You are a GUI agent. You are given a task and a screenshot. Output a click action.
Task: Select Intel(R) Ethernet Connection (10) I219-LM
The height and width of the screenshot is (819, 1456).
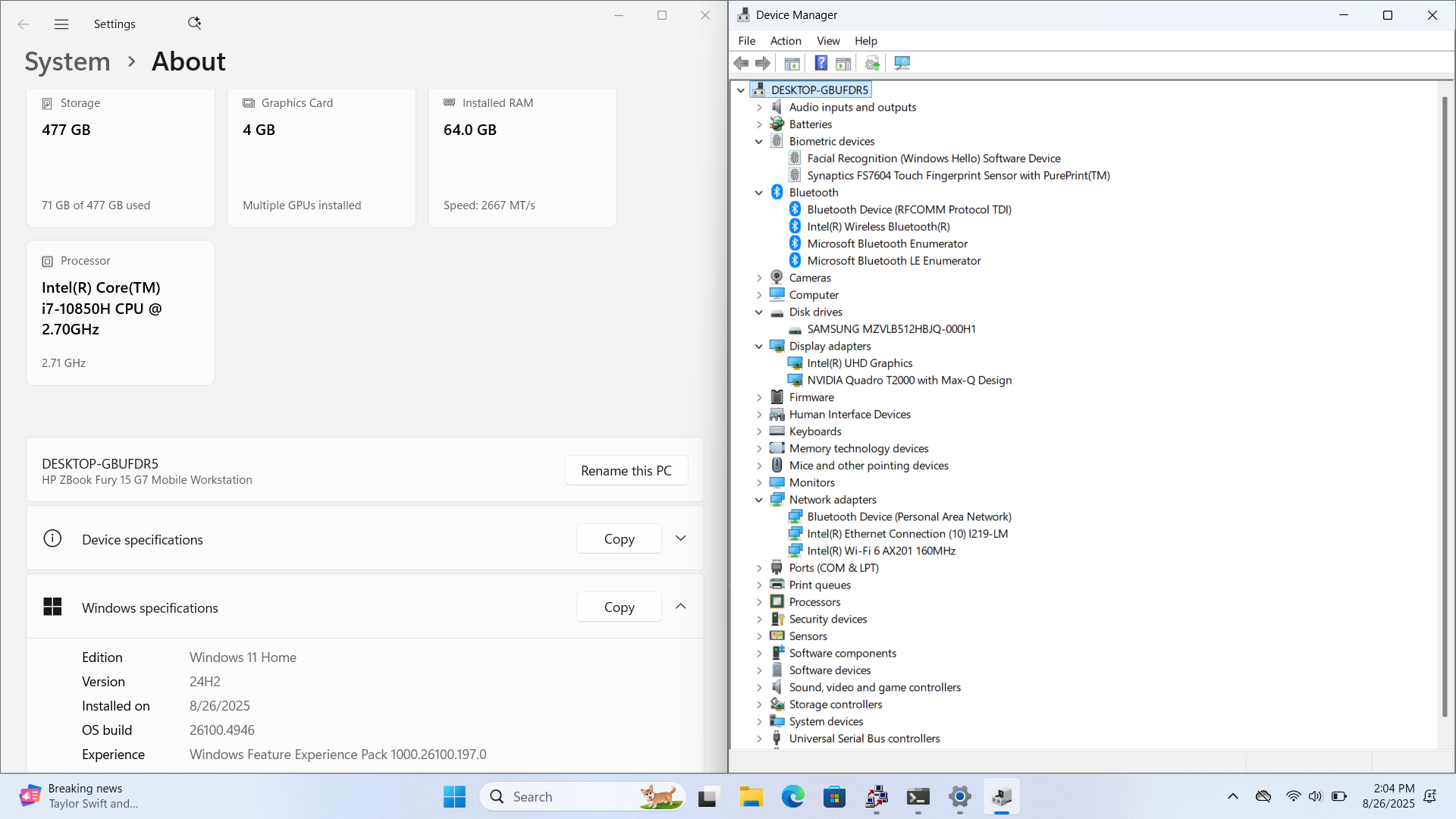[907, 534]
